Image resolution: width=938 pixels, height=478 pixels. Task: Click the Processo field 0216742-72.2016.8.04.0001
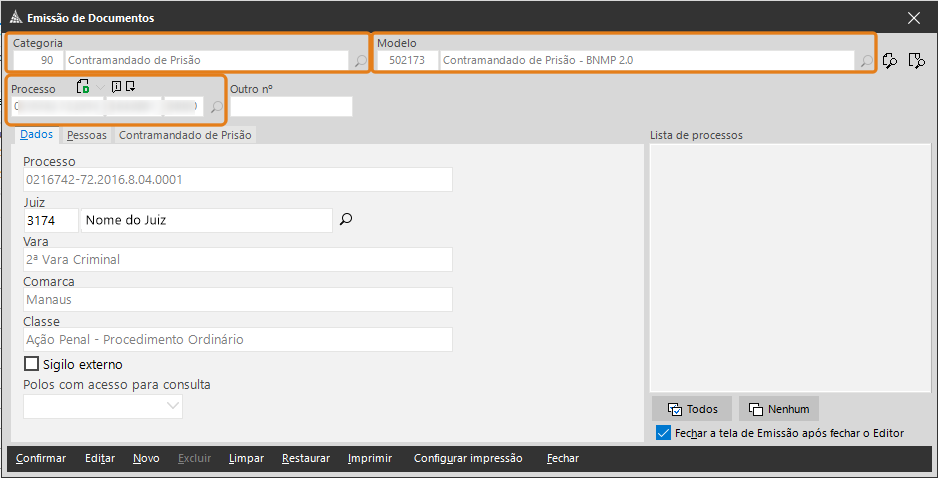pos(238,179)
